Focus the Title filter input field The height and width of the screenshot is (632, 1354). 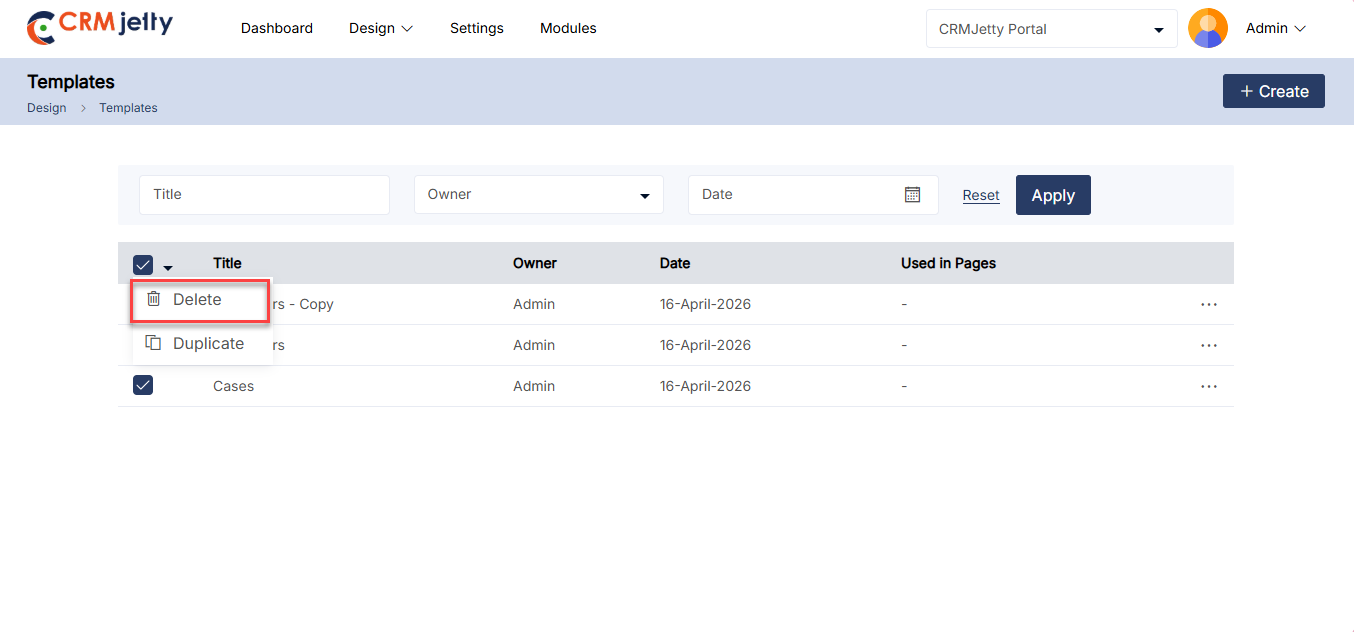tap(264, 195)
